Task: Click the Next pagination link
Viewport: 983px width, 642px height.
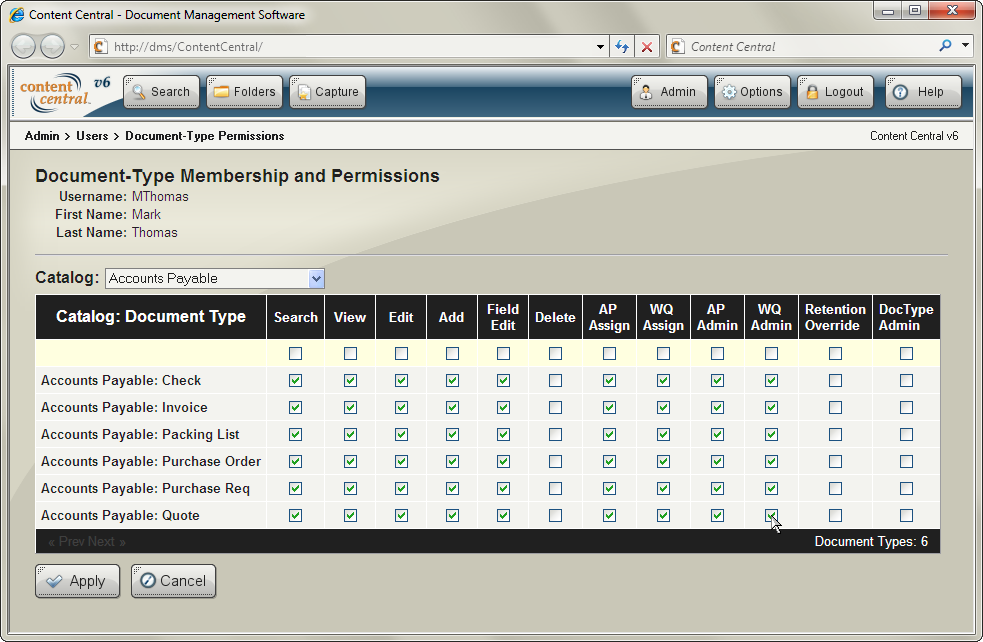Action: coord(107,542)
